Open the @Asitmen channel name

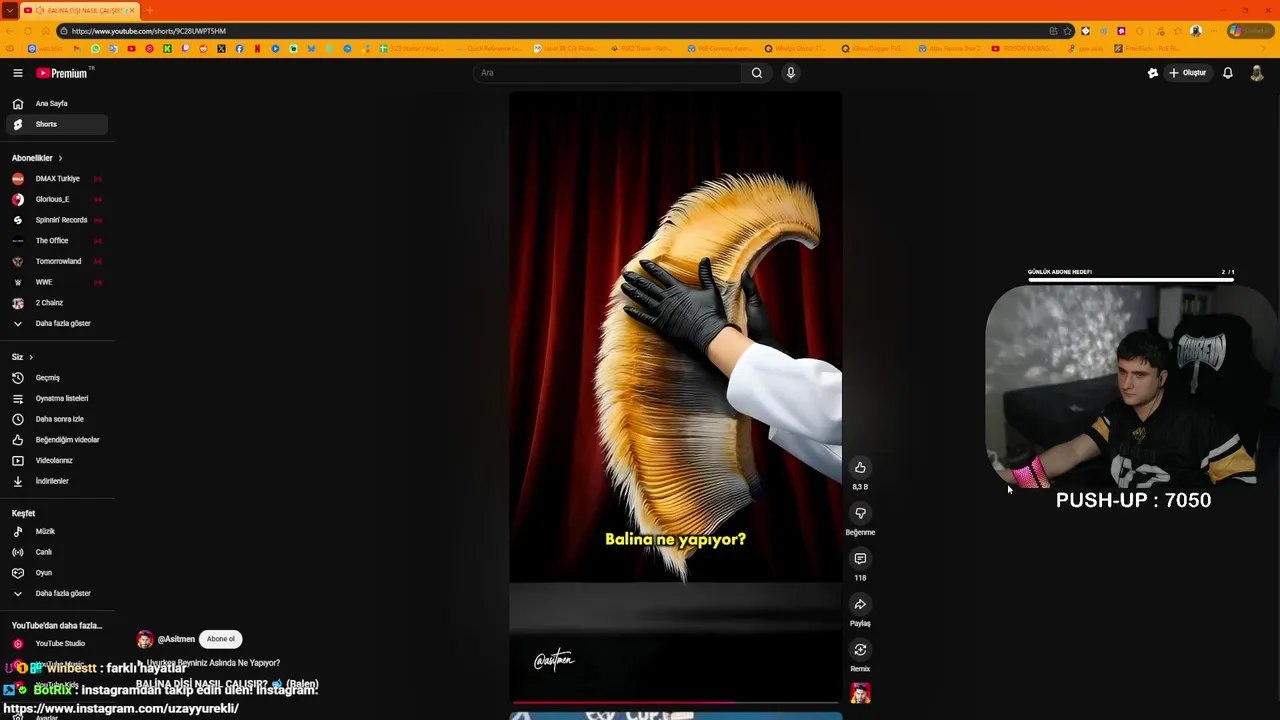176,639
